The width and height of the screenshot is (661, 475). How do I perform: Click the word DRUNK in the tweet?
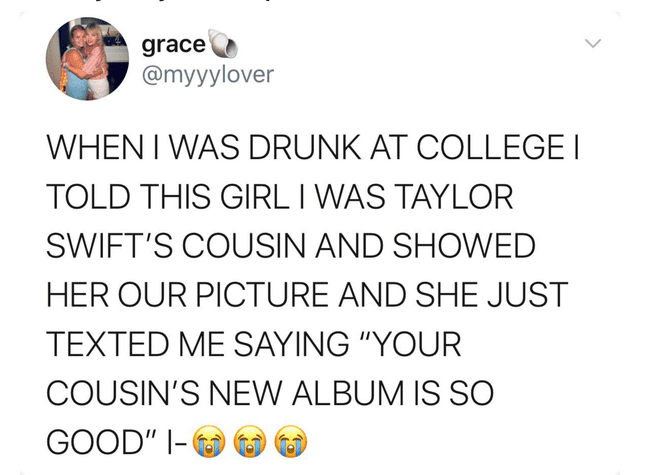(305, 147)
